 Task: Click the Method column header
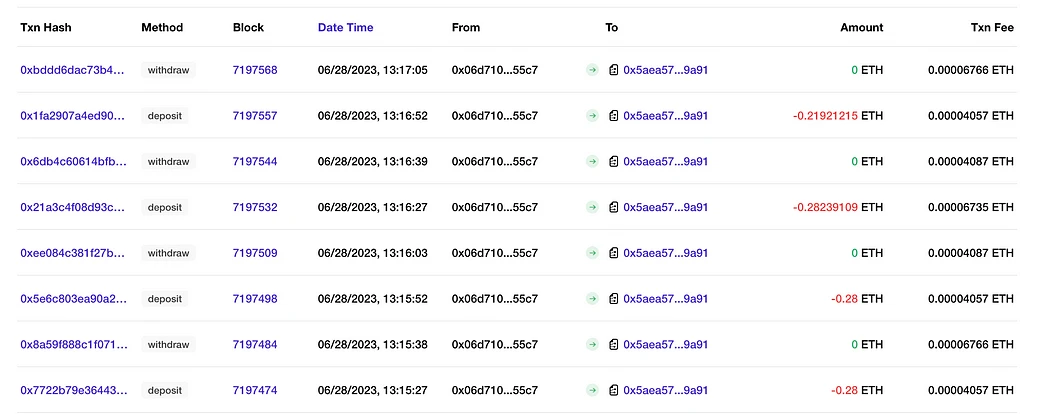(x=162, y=28)
